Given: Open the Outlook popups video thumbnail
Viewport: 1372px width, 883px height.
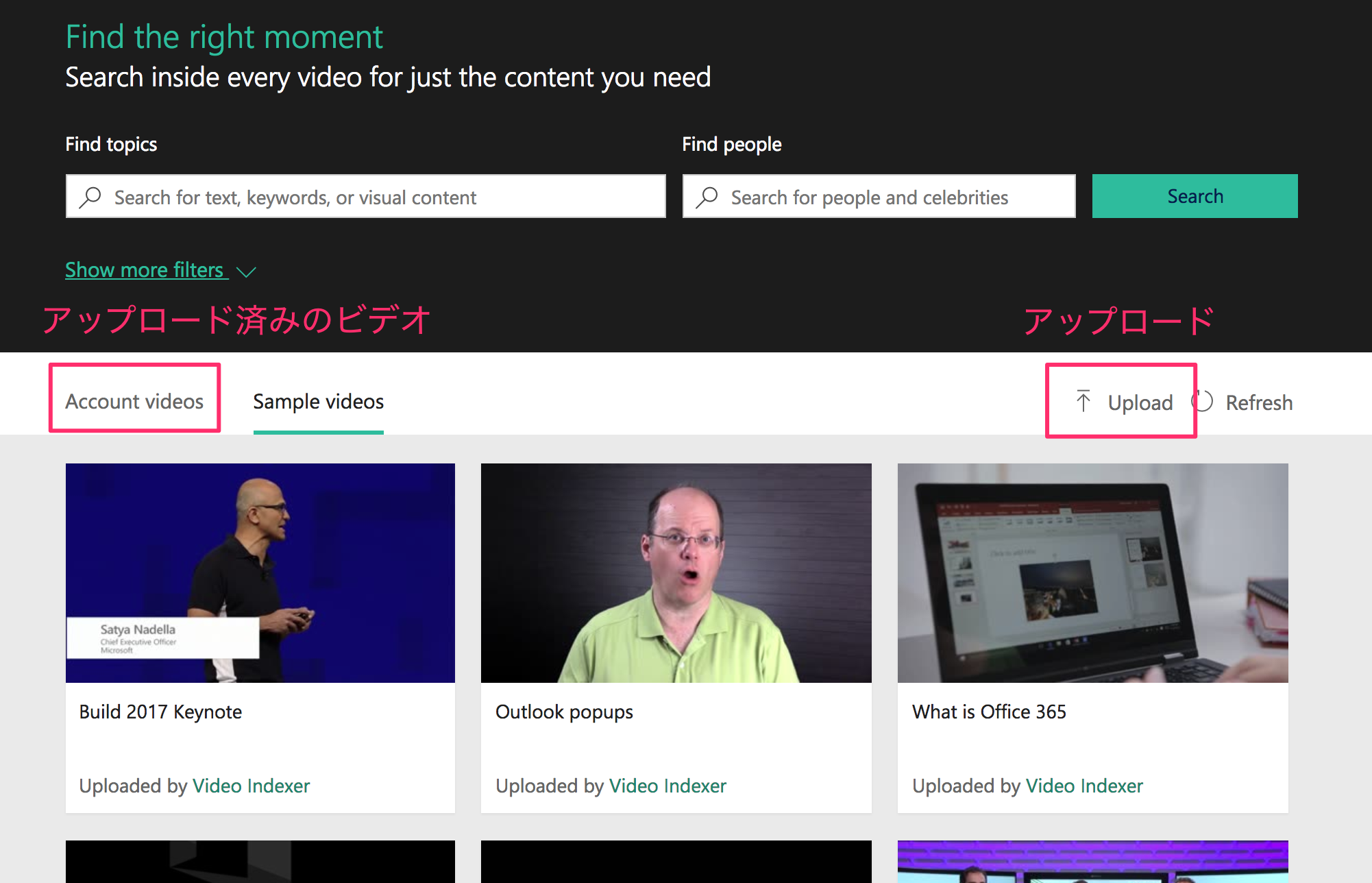Looking at the screenshot, I should (676, 572).
